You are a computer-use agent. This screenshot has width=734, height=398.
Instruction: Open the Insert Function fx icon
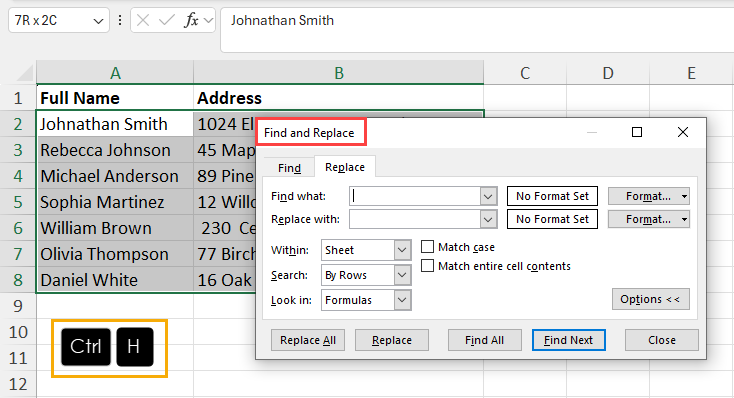coord(191,20)
